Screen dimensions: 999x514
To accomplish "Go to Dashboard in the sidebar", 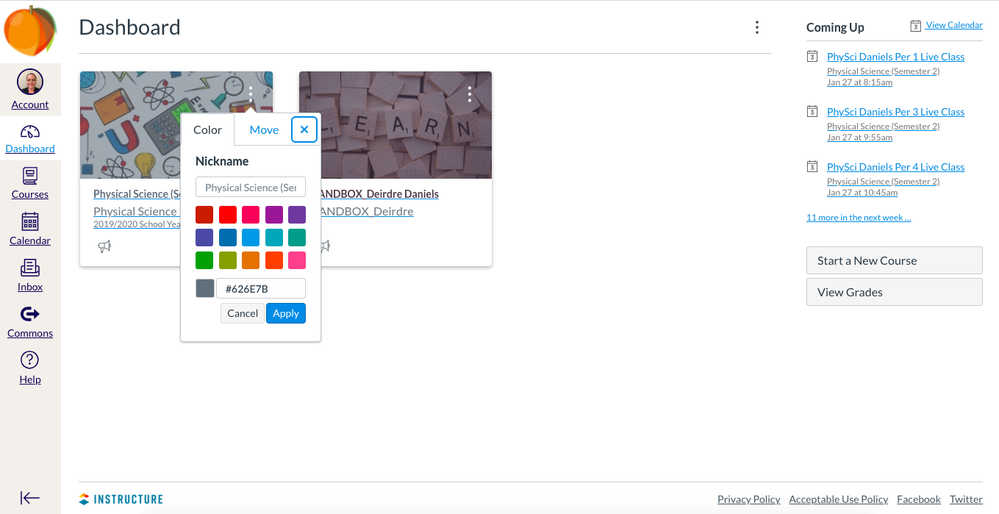I will pos(30,139).
